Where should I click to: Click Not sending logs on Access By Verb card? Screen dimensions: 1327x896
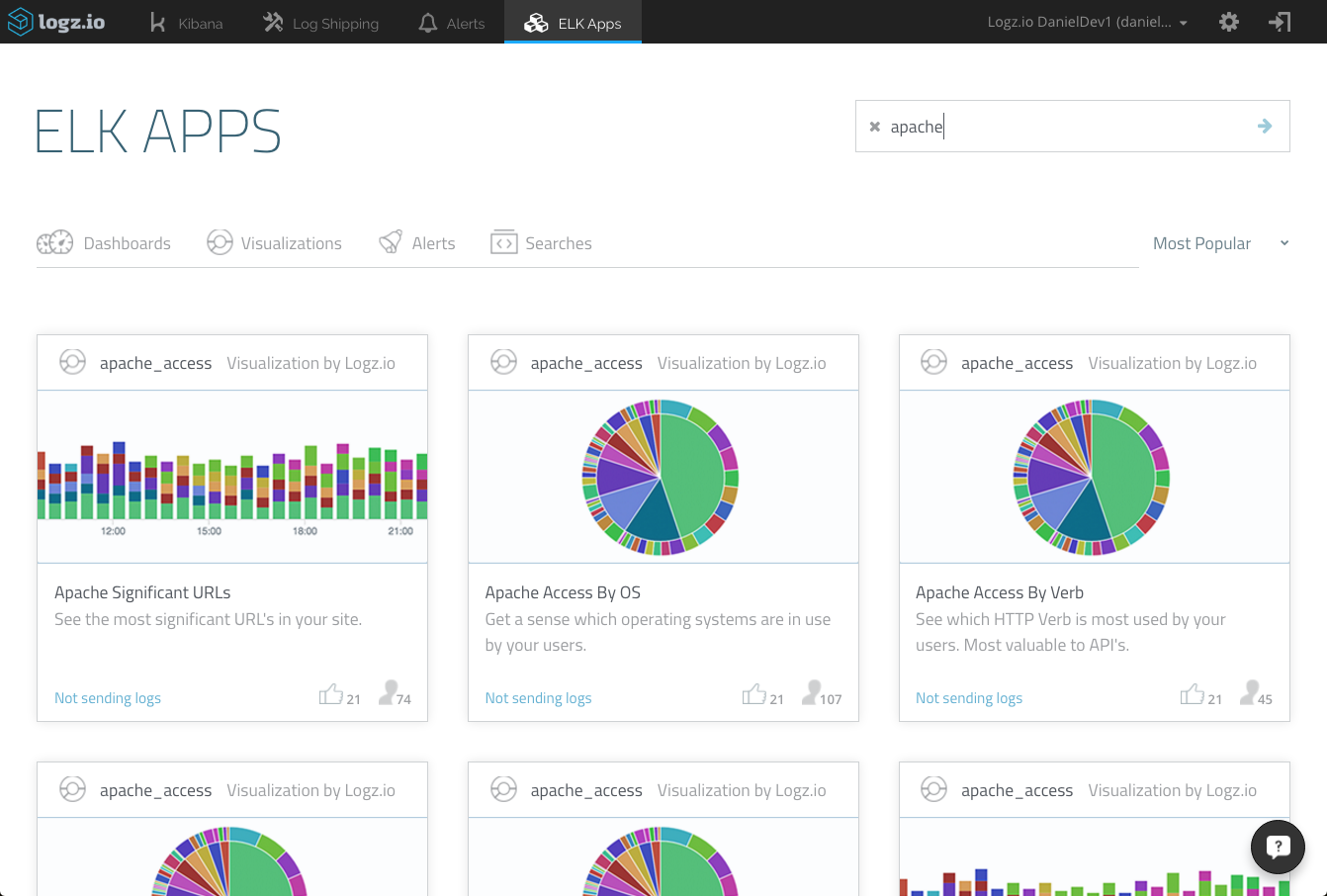969,698
